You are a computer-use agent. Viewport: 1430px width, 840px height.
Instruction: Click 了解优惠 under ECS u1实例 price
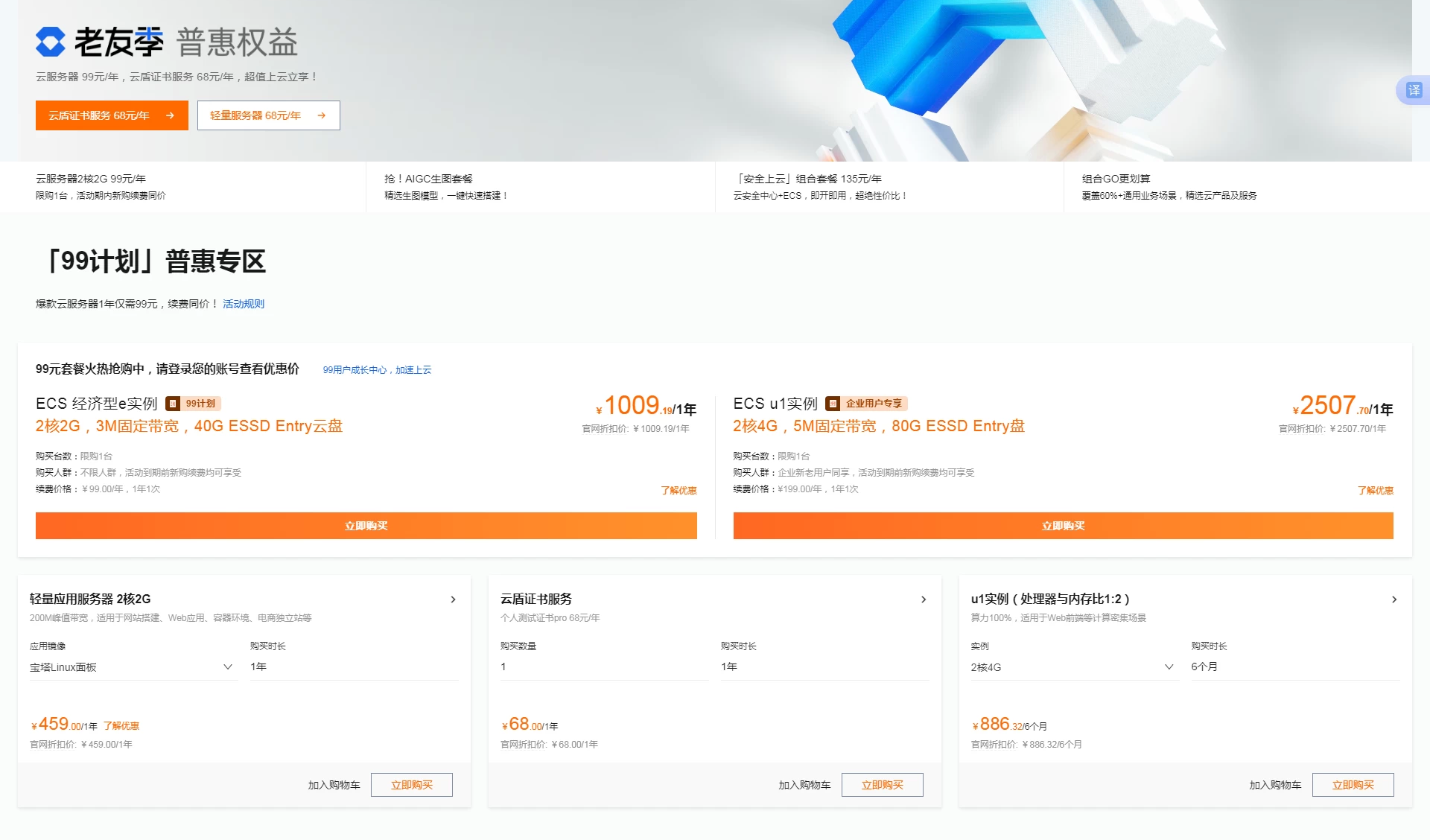pyautogui.click(x=1375, y=490)
